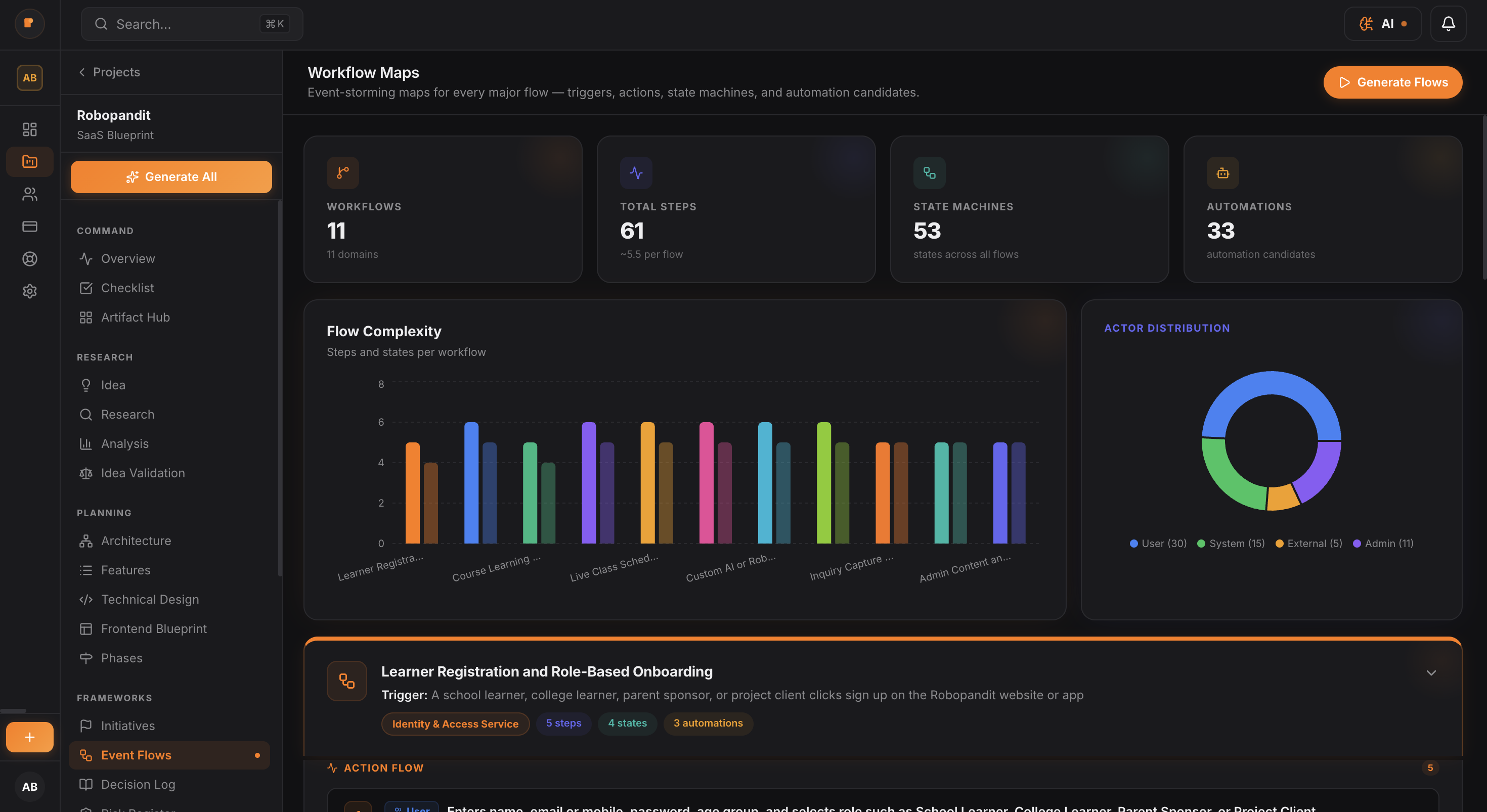Open the team members panel icon
The image size is (1487, 812).
(x=29, y=194)
